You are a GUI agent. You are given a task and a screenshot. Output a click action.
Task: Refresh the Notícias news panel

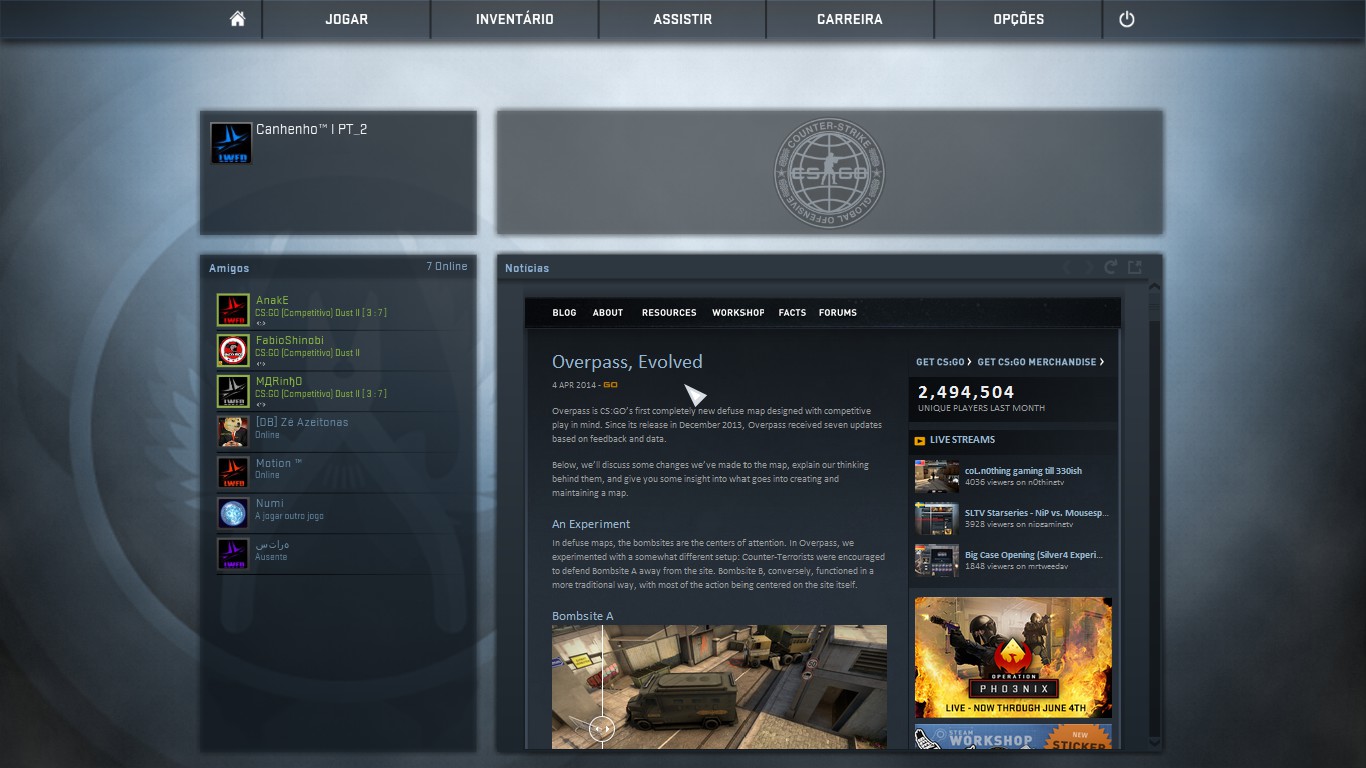(x=1110, y=267)
